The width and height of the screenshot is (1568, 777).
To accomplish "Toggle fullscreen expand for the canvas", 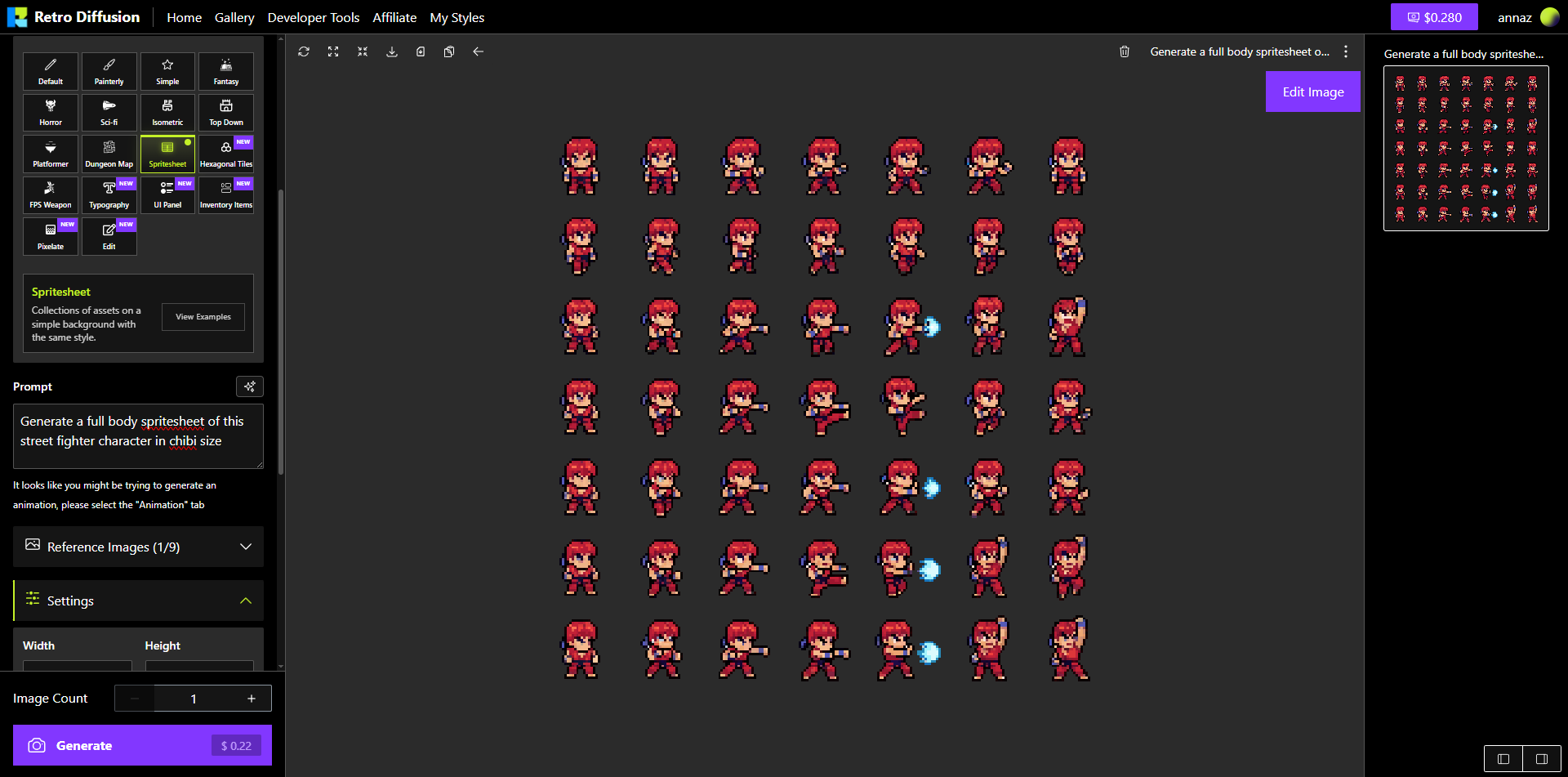I will [333, 51].
